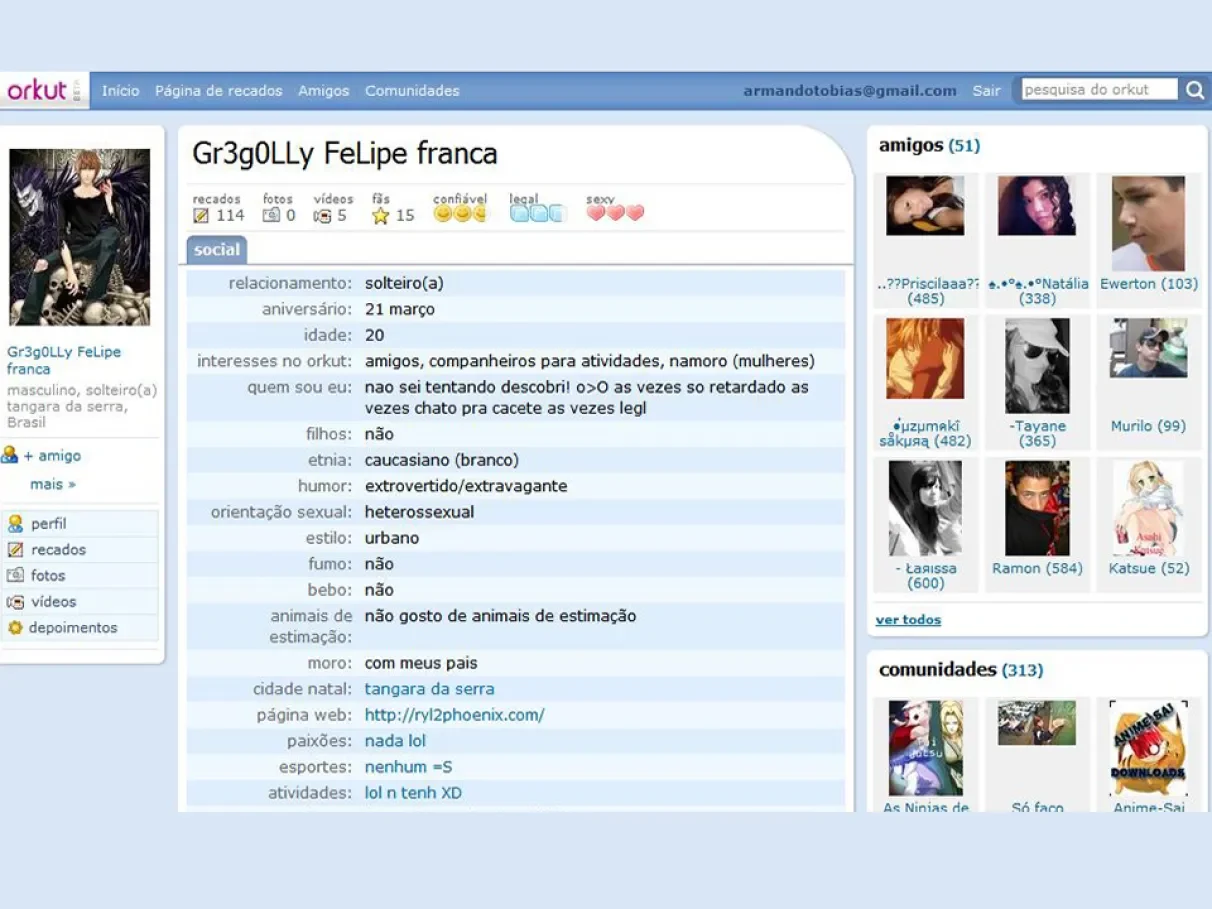Click the fotos camera icon in stats
The width and height of the screenshot is (1212, 909).
pos(272,215)
